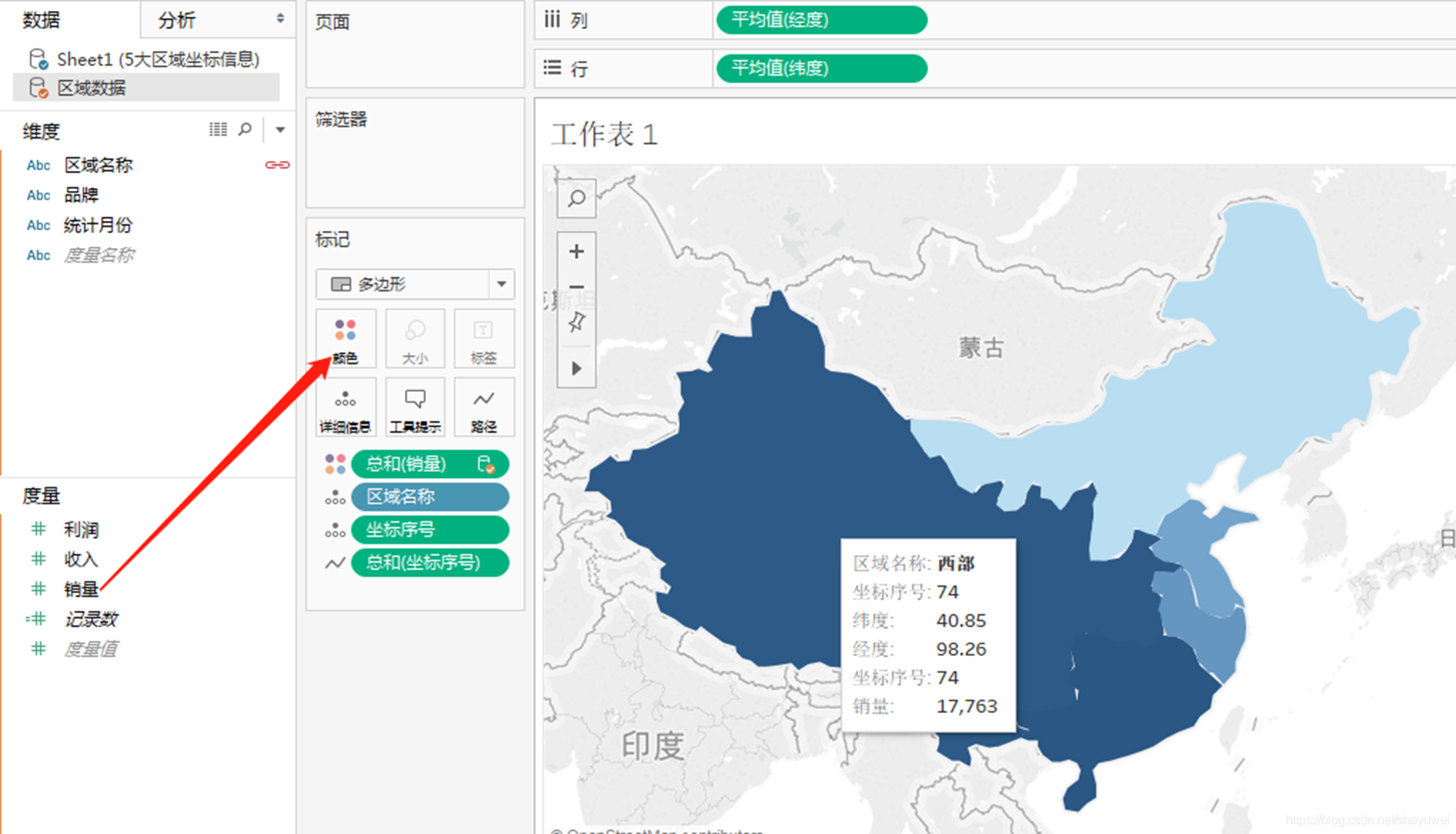Click the calculated # icon of 记录数
1456x834 pixels.
[x=35, y=619]
